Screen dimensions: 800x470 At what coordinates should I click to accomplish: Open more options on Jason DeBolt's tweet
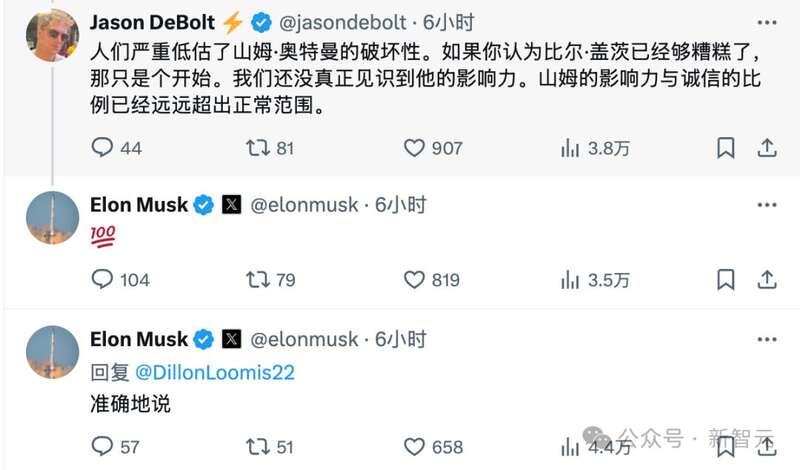coord(766,22)
